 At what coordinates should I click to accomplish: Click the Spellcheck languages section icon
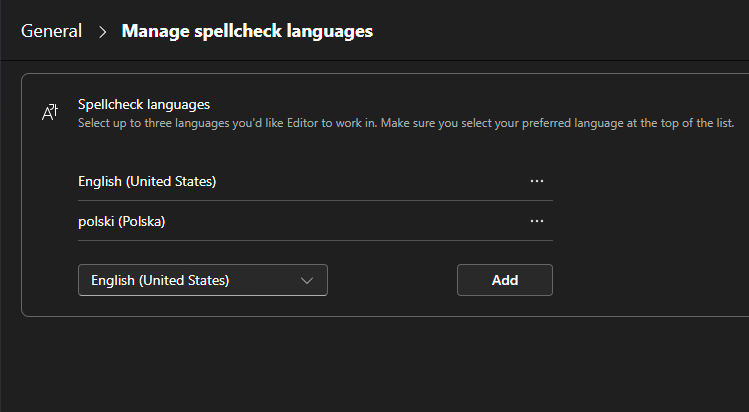coord(50,112)
